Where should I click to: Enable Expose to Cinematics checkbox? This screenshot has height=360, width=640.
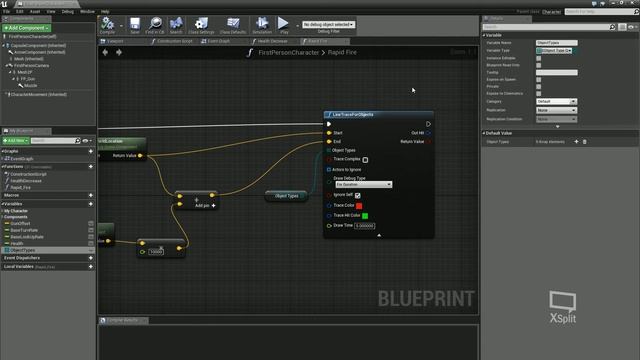(538, 93)
